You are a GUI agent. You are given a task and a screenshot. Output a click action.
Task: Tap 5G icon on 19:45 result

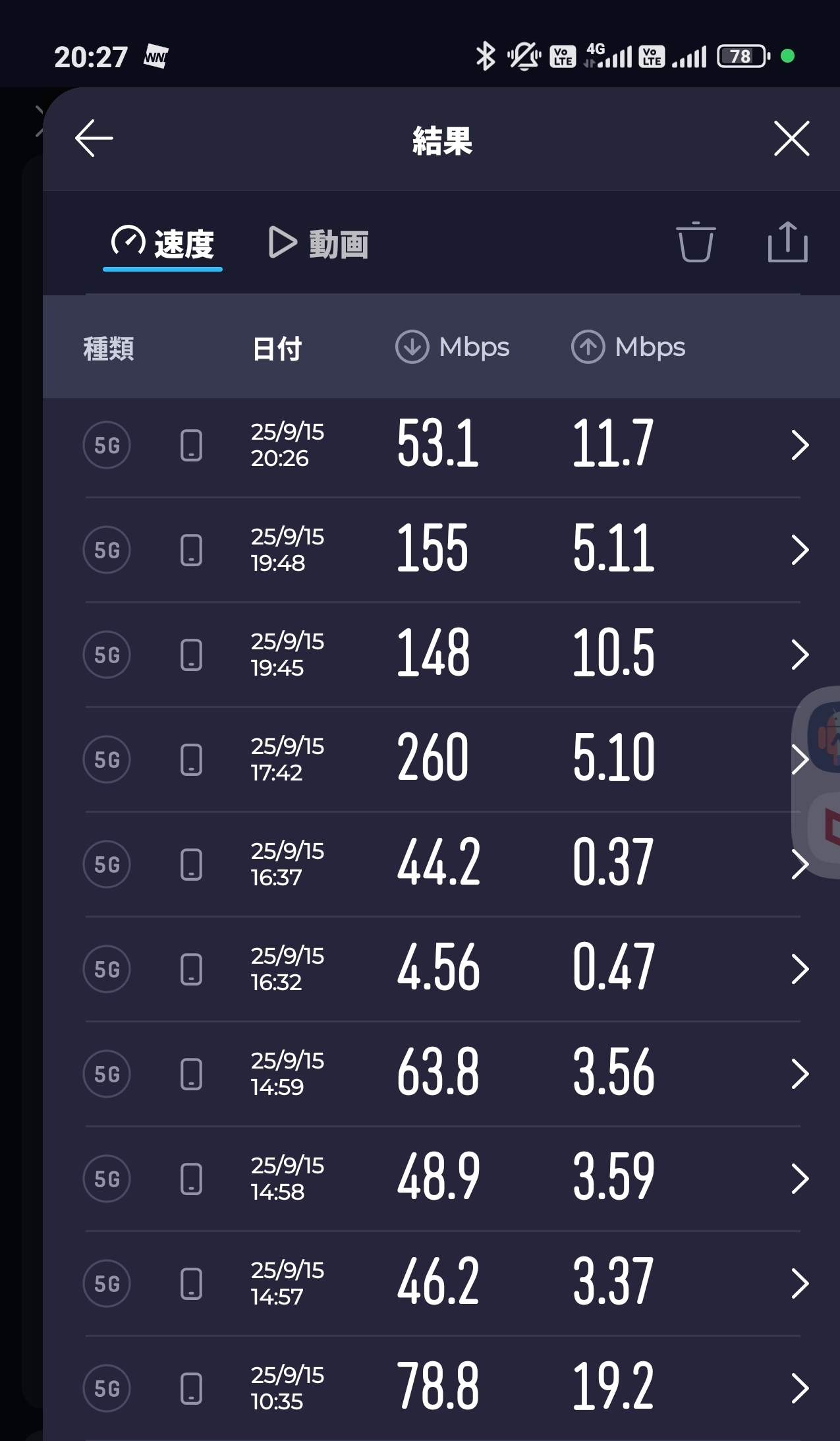(x=107, y=655)
